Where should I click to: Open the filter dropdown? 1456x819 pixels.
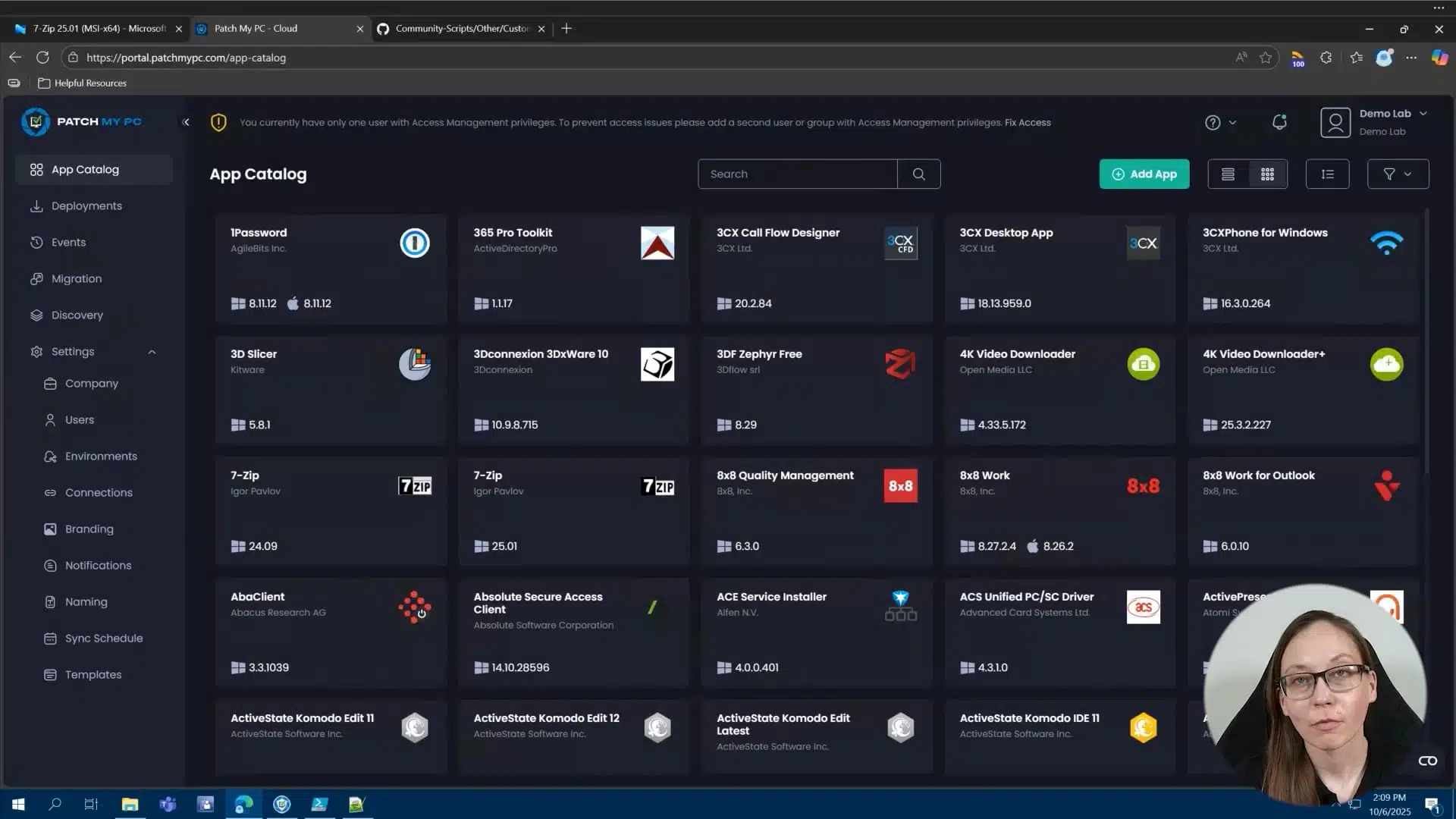(1397, 174)
